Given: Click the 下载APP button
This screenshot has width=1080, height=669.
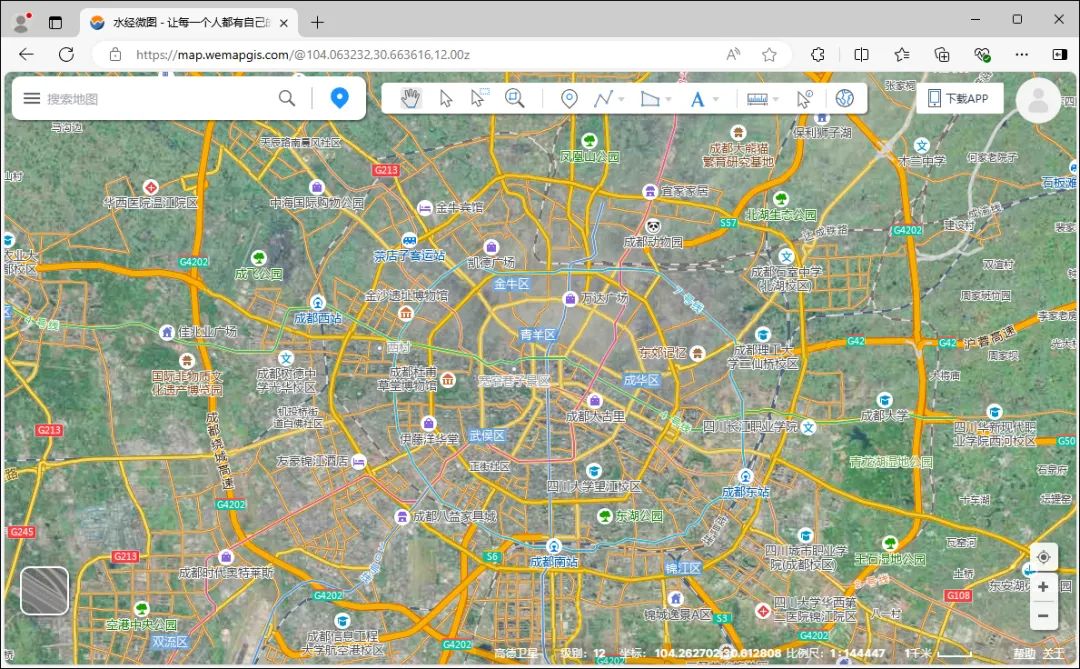Looking at the screenshot, I should point(959,99).
